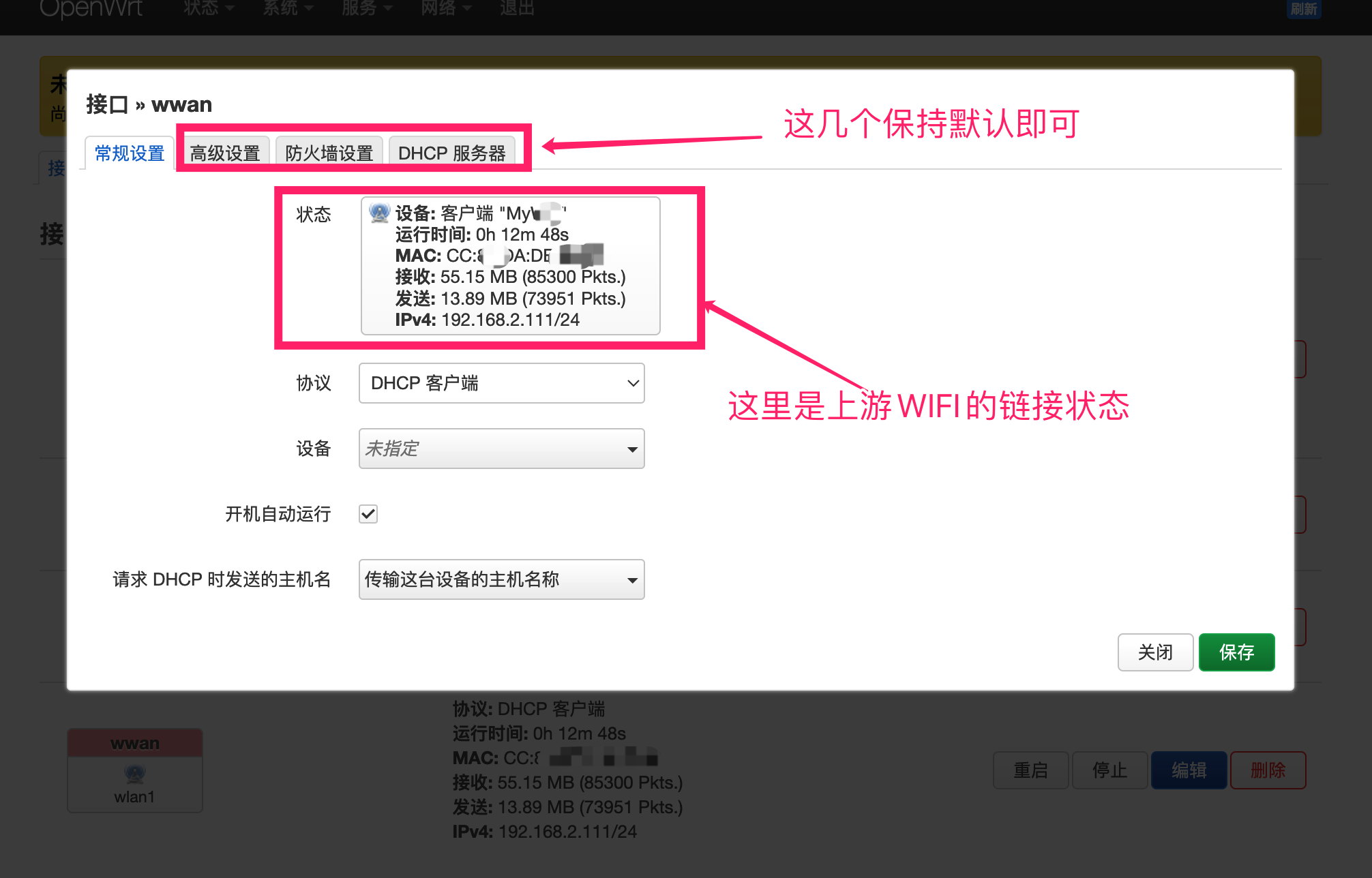The width and height of the screenshot is (1372, 878).
Task: Open the 协议 dropdown showing DHCP 客户端
Action: click(501, 383)
